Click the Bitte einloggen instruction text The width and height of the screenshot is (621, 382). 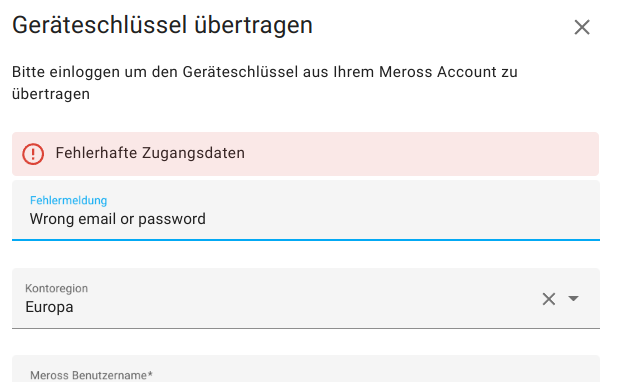pos(265,83)
